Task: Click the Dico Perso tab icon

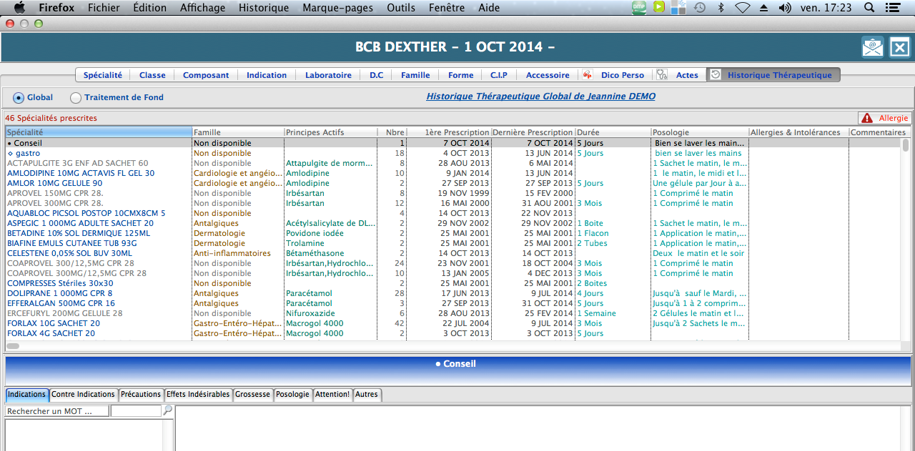Action: tap(588, 75)
